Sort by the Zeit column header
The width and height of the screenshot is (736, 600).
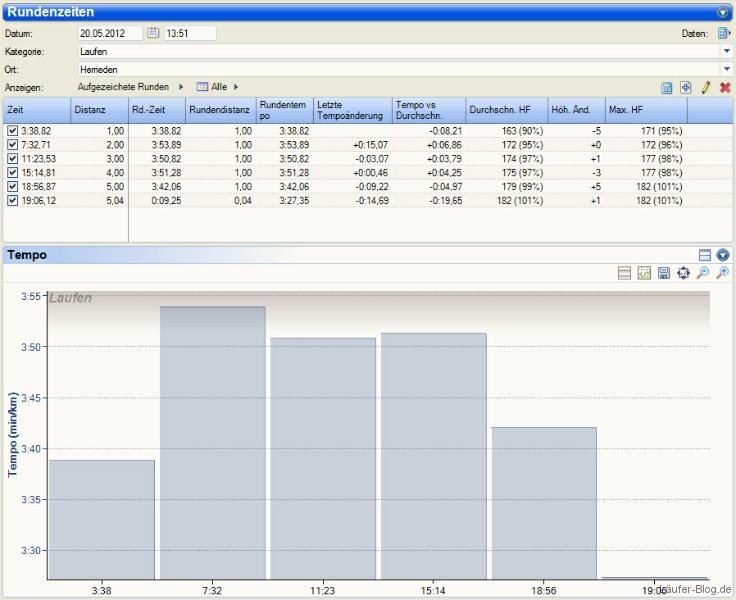coord(37,110)
